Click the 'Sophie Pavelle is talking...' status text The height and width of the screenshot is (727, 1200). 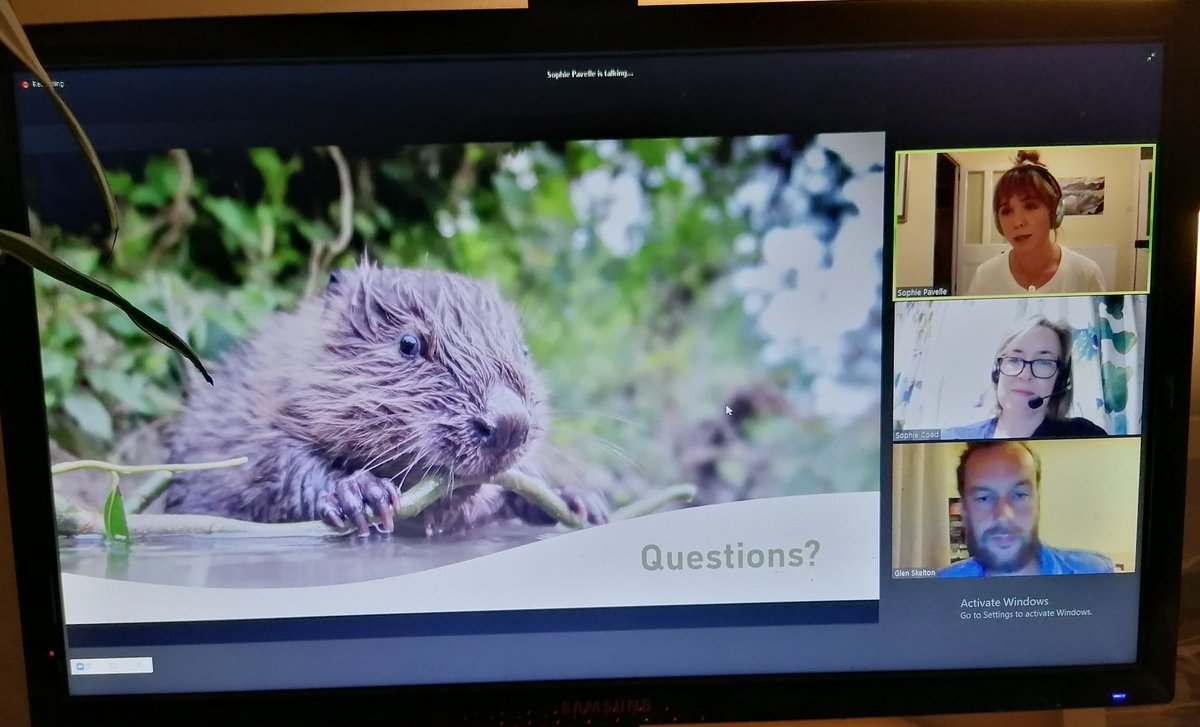point(590,73)
